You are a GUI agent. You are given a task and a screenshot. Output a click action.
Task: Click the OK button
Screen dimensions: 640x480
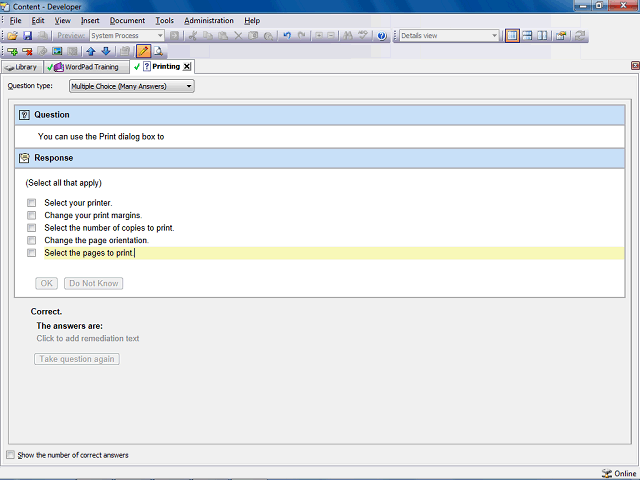[x=47, y=283]
